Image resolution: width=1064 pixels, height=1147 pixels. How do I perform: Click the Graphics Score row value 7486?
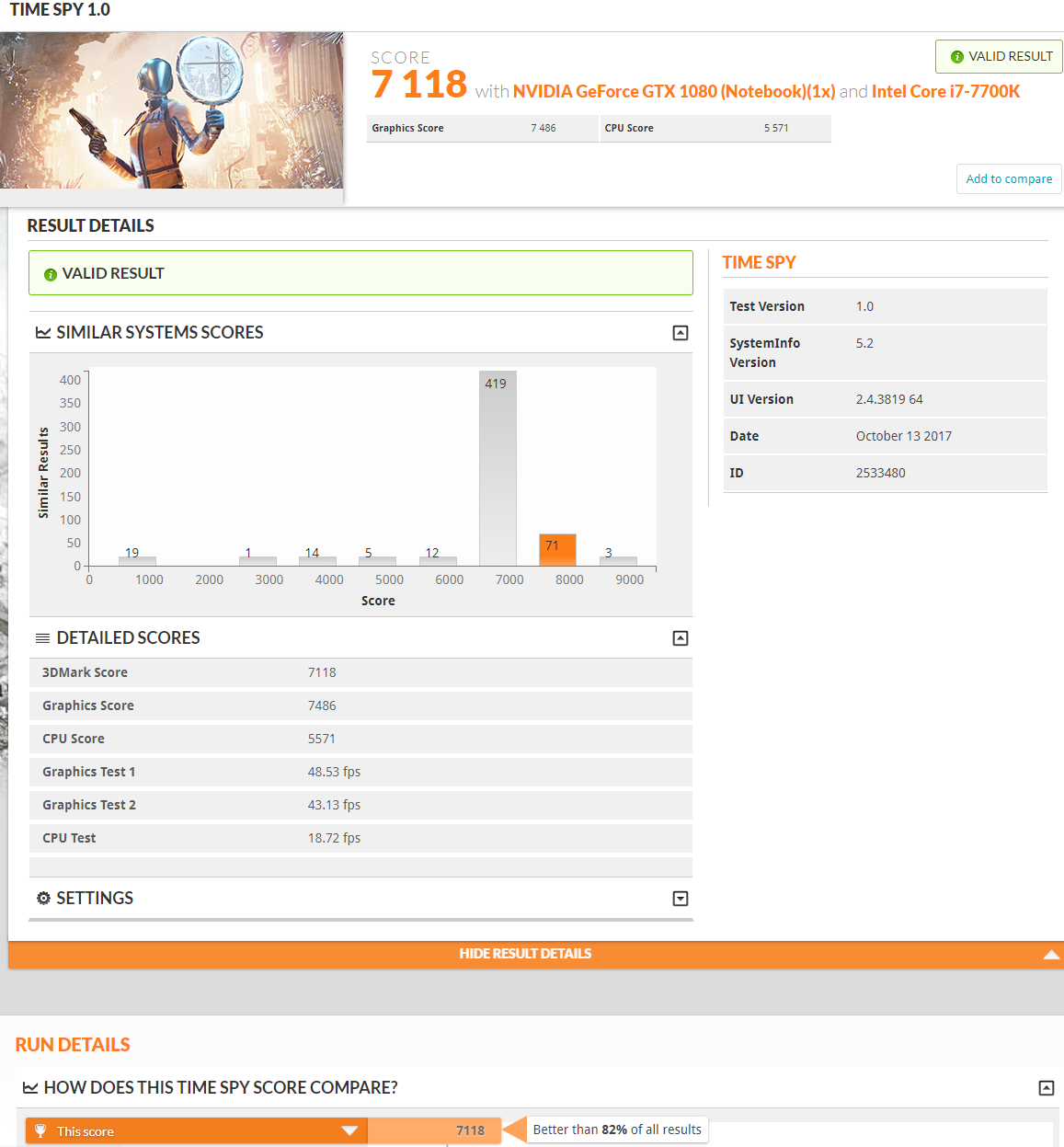pyautogui.click(x=322, y=705)
